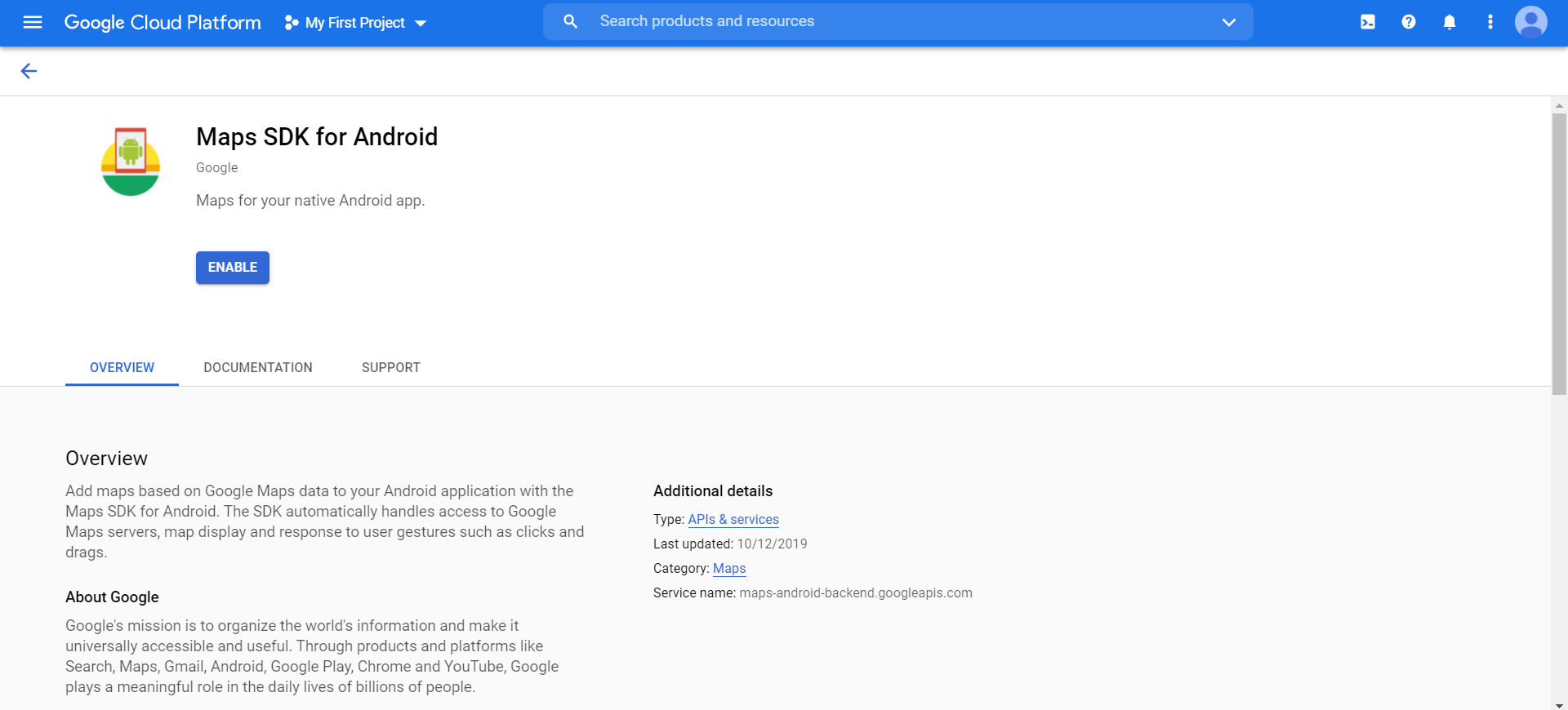The height and width of the screenshot is (710, 1568).
Task: Click the Additional details heading
Action: click(713, 490)
